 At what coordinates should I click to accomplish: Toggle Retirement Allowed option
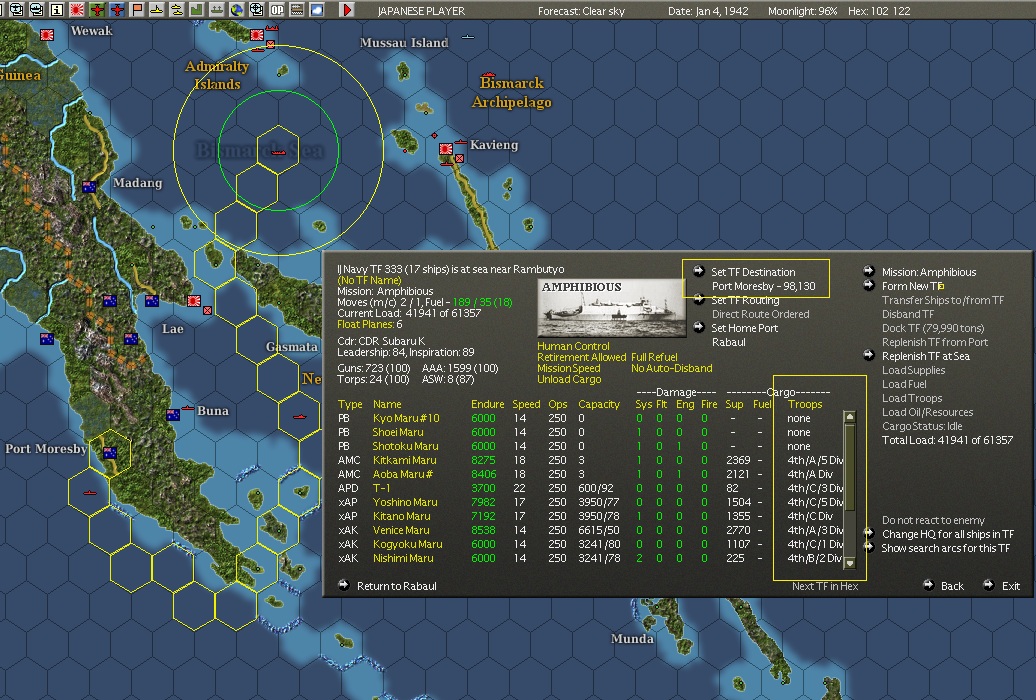point(581,357)
